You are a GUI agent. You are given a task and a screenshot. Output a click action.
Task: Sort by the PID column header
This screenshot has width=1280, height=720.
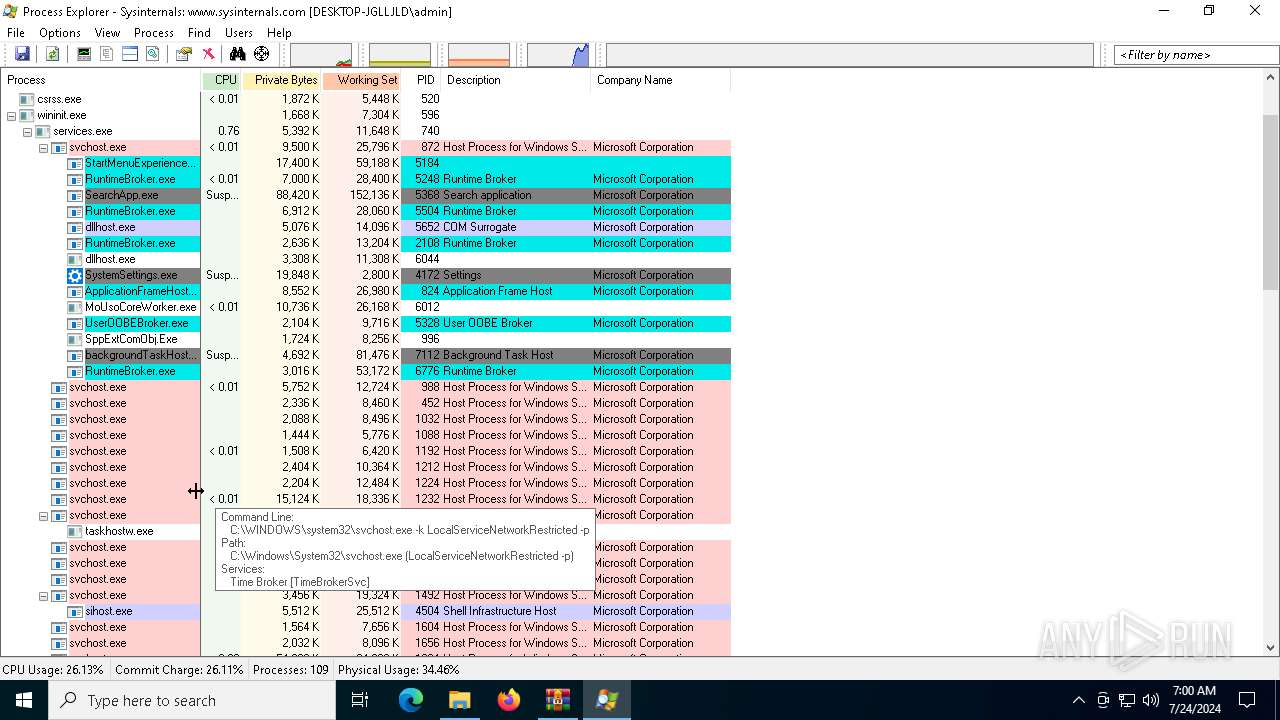[x=422, y=80]
